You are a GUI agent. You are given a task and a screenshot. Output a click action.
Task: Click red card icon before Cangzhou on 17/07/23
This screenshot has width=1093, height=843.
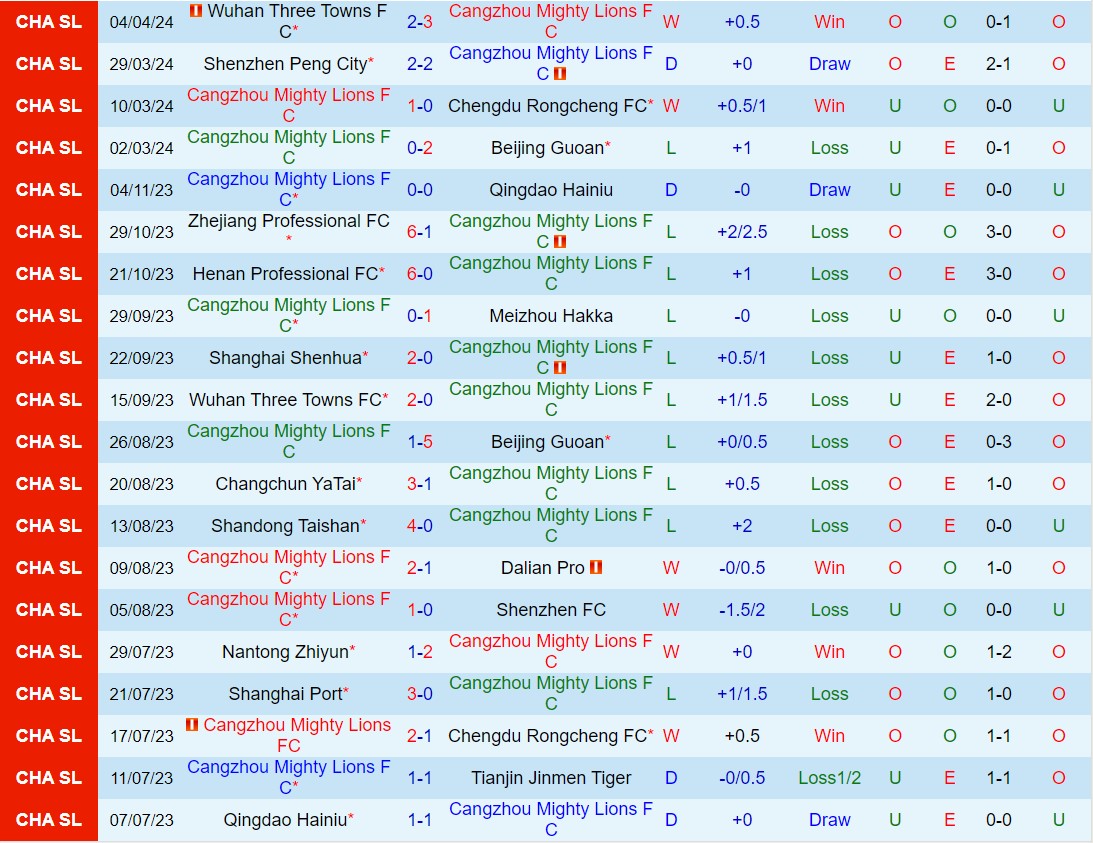pyautogui.click(x=192, y=724)
